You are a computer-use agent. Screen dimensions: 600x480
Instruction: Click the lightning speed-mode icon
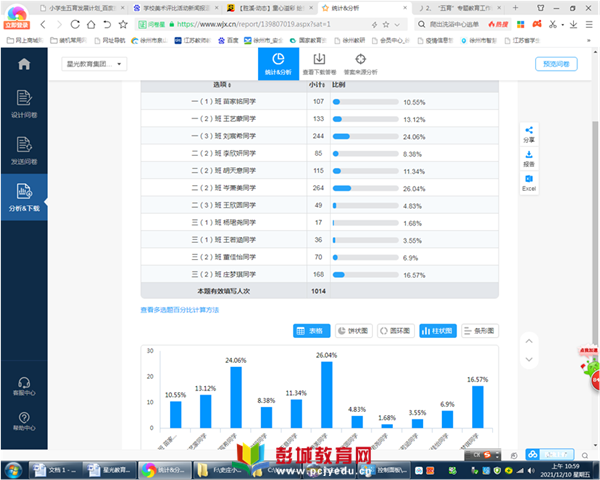374,24
